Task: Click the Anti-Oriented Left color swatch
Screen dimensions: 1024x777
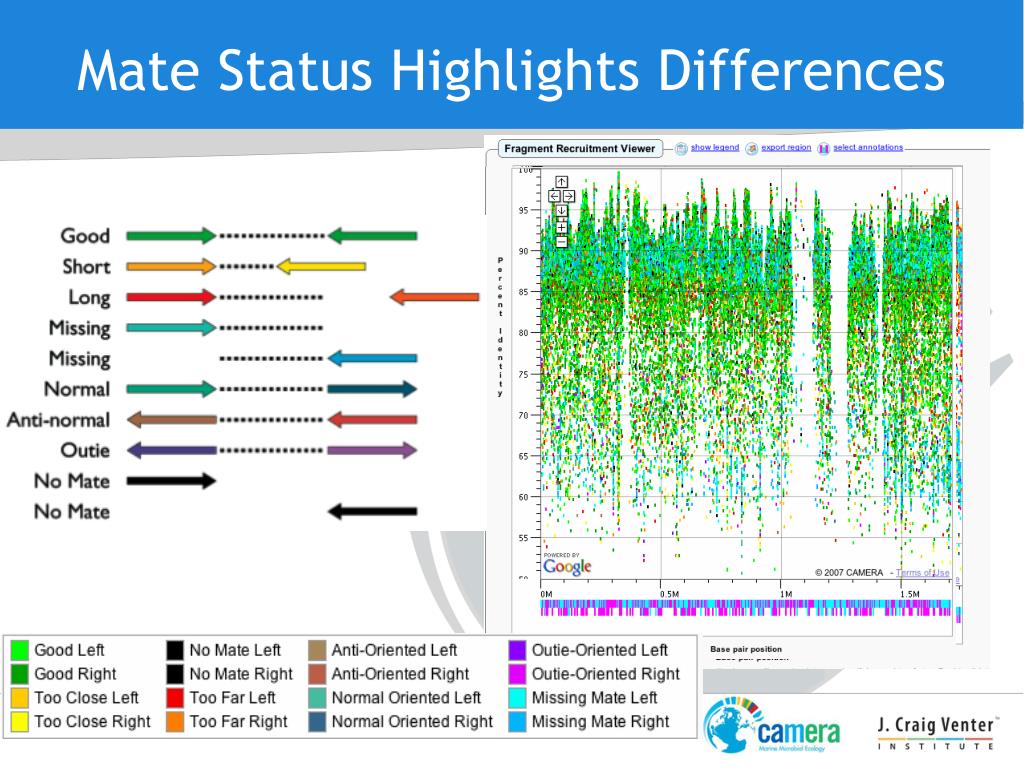Action: pos(317,650)
